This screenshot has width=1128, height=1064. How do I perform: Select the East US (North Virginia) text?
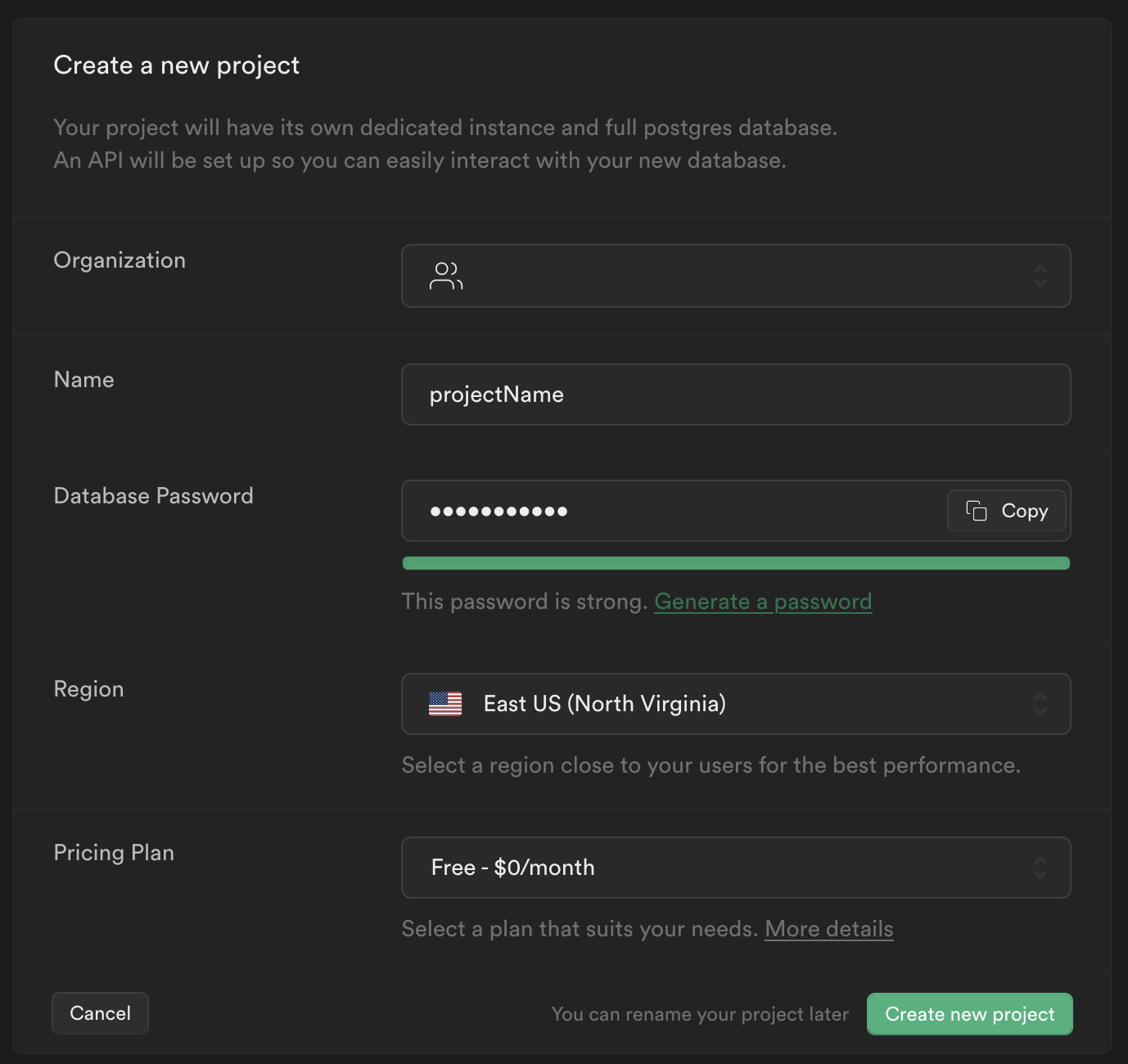(x=604, y=704)
